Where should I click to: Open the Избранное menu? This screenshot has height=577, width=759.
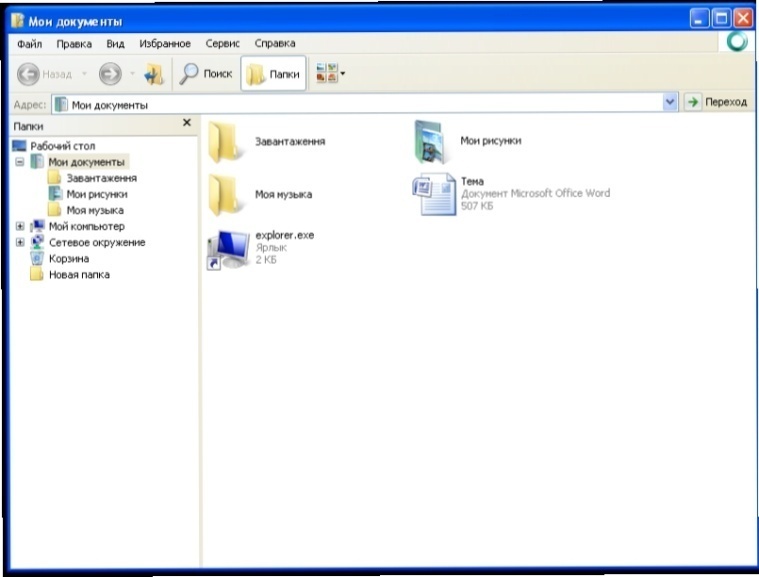click(165, 44)
